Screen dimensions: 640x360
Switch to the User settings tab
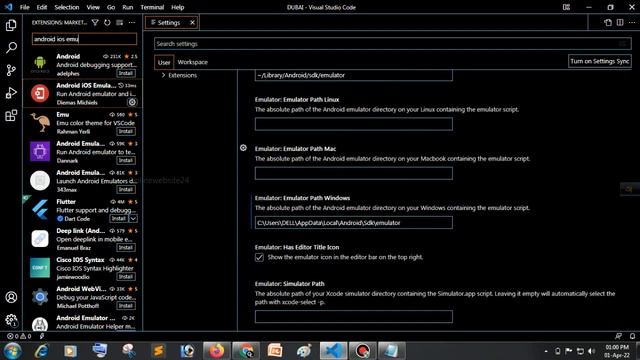point(164,62)
